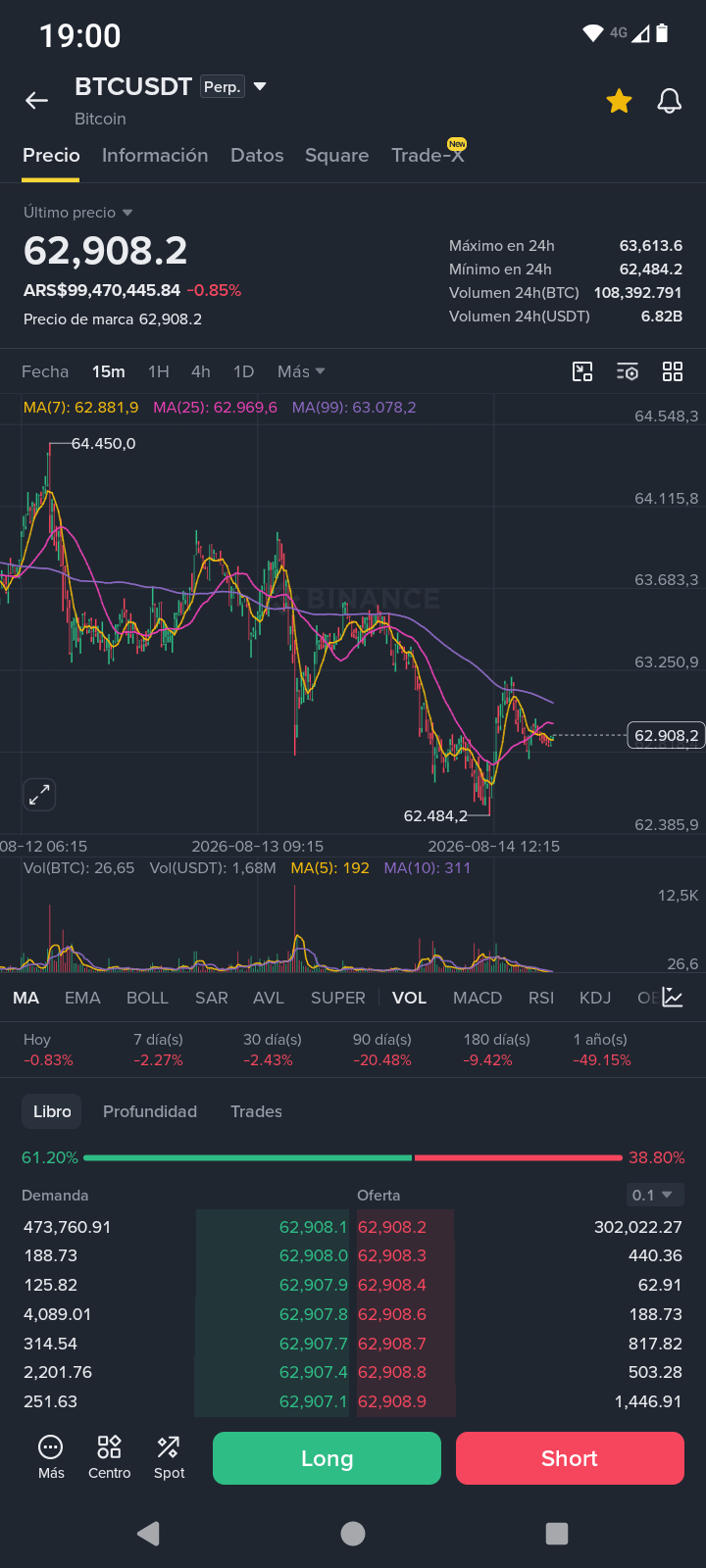Tap bid price 62,907.1

(314, 1401)
